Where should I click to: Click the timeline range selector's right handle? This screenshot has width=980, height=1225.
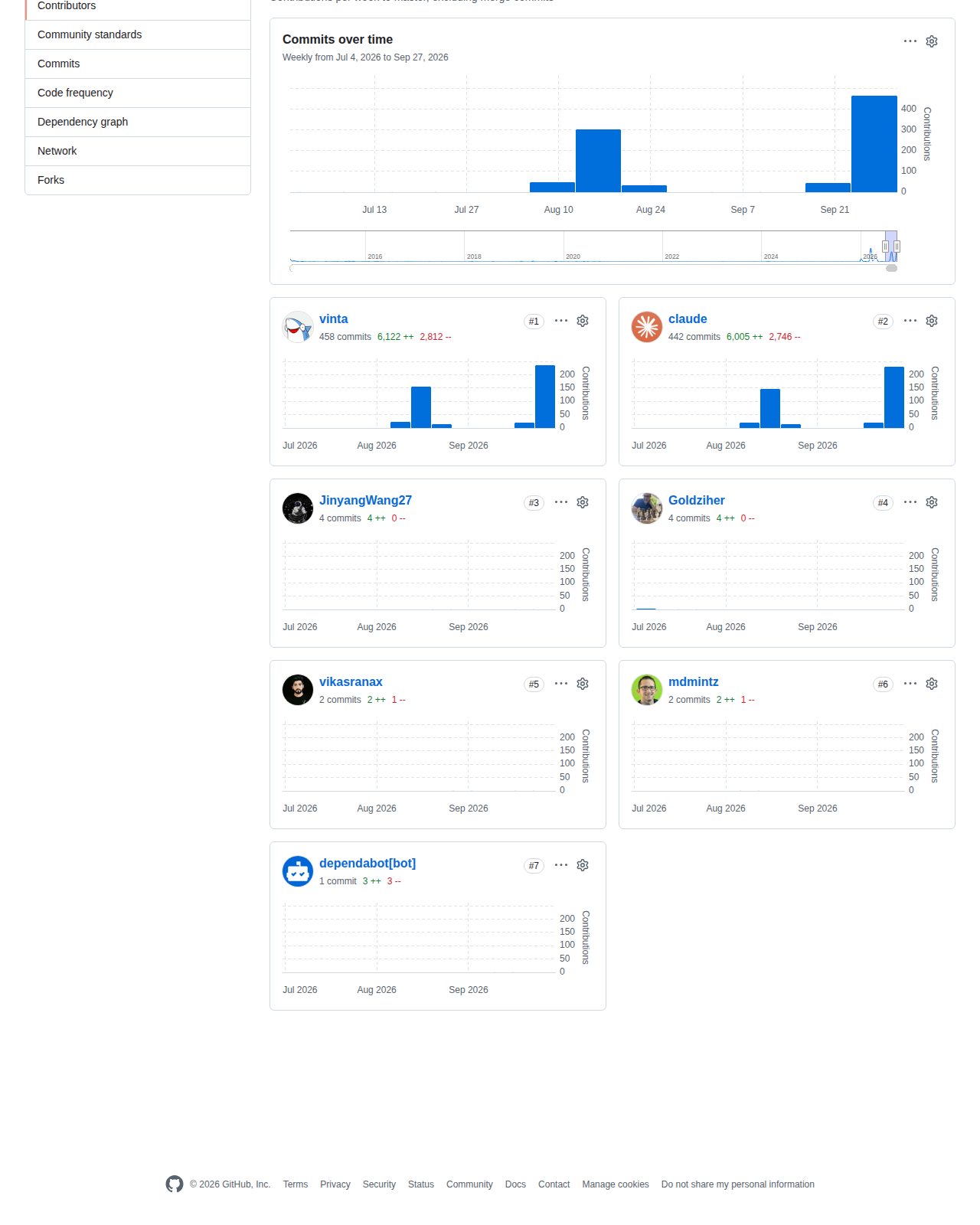pyautogui.click(x=897, y=247)
